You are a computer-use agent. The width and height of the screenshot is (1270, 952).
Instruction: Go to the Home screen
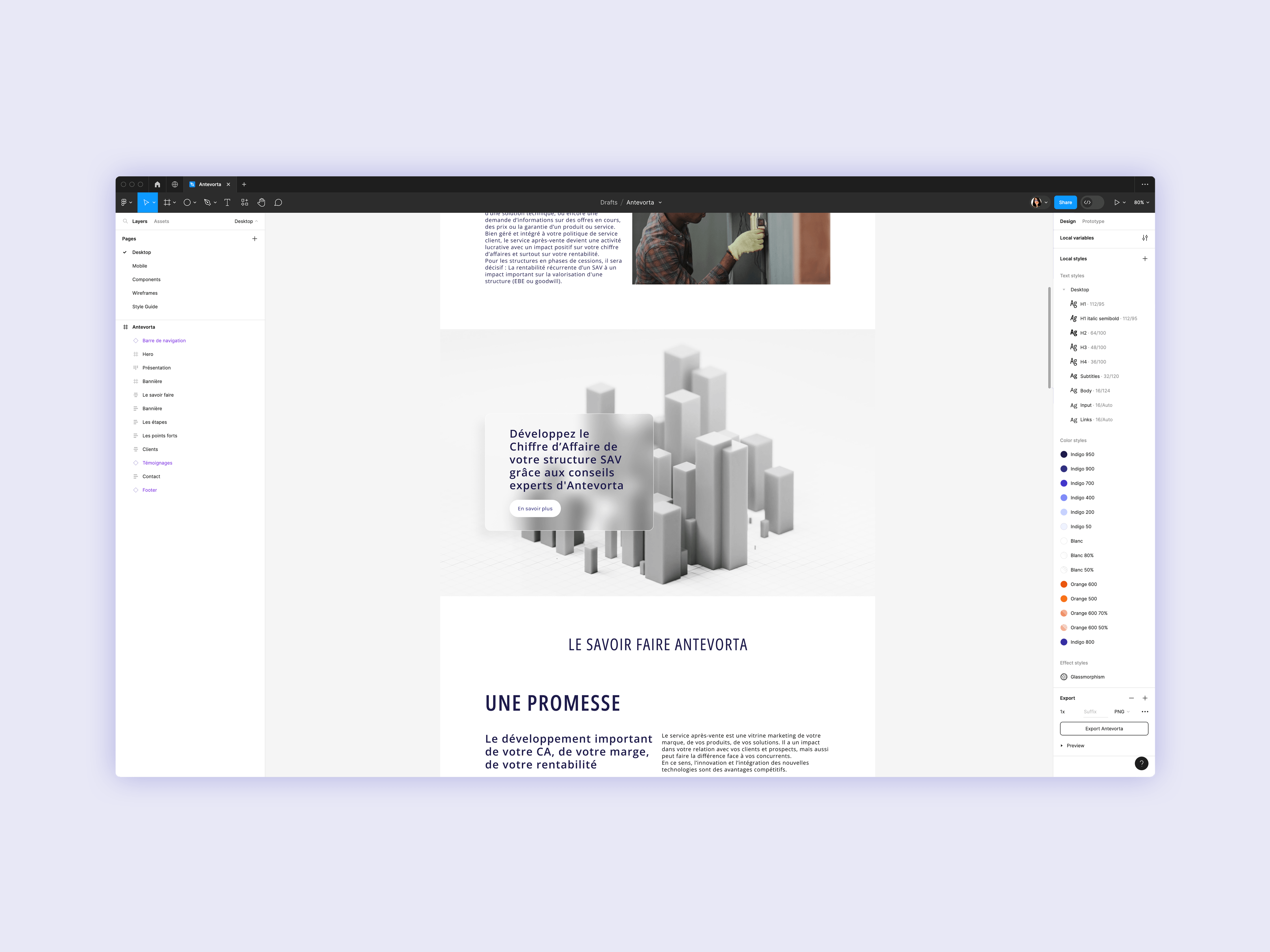[x=157, y=184]
